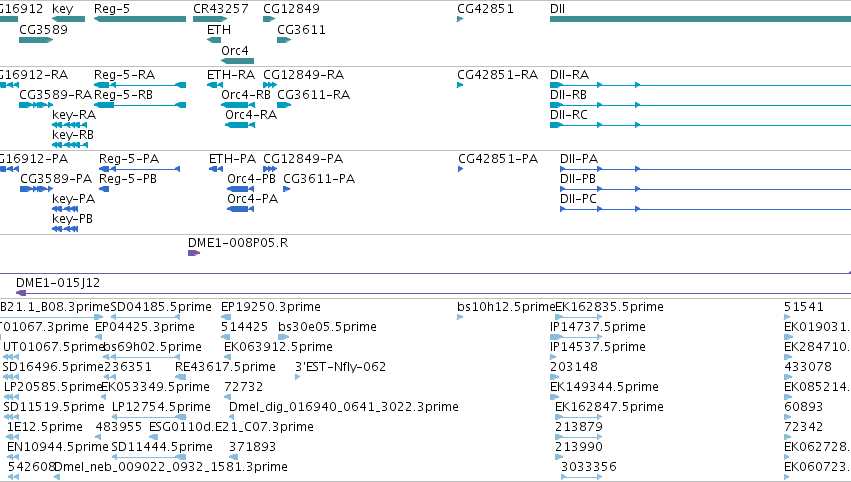Image resolution: width=851 pixels, height=482 pixels.
Task: Select the Reg-5-PB protein label
Action: point(128,179)
